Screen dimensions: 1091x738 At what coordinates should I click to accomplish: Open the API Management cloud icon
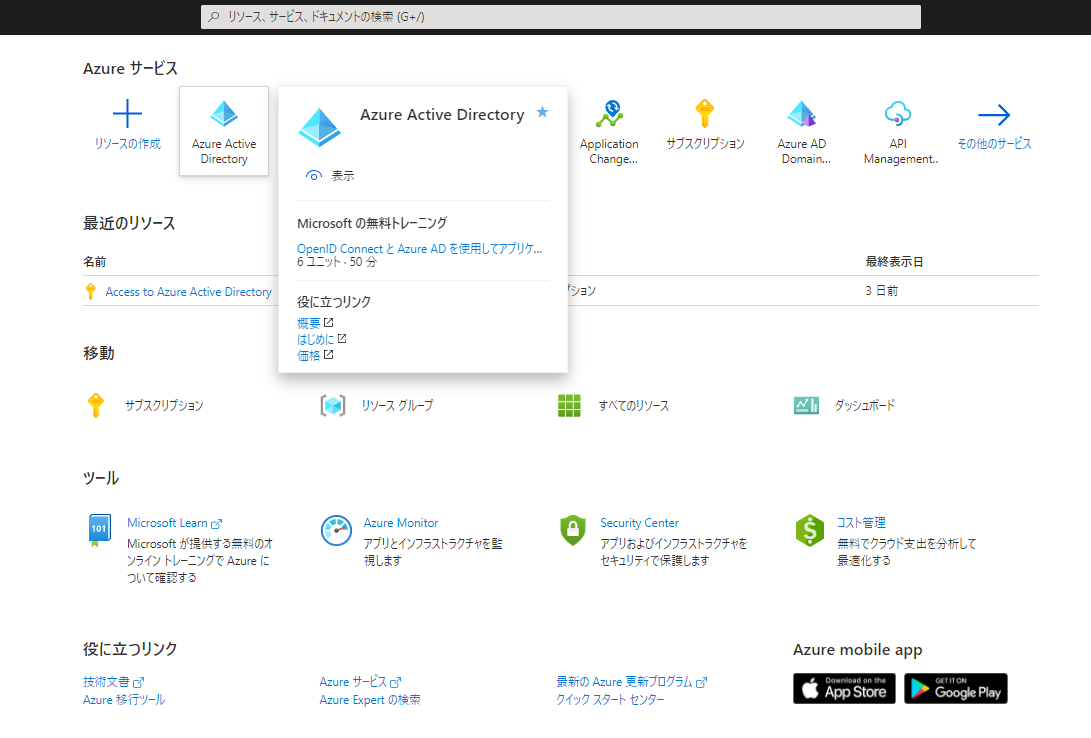898,114
